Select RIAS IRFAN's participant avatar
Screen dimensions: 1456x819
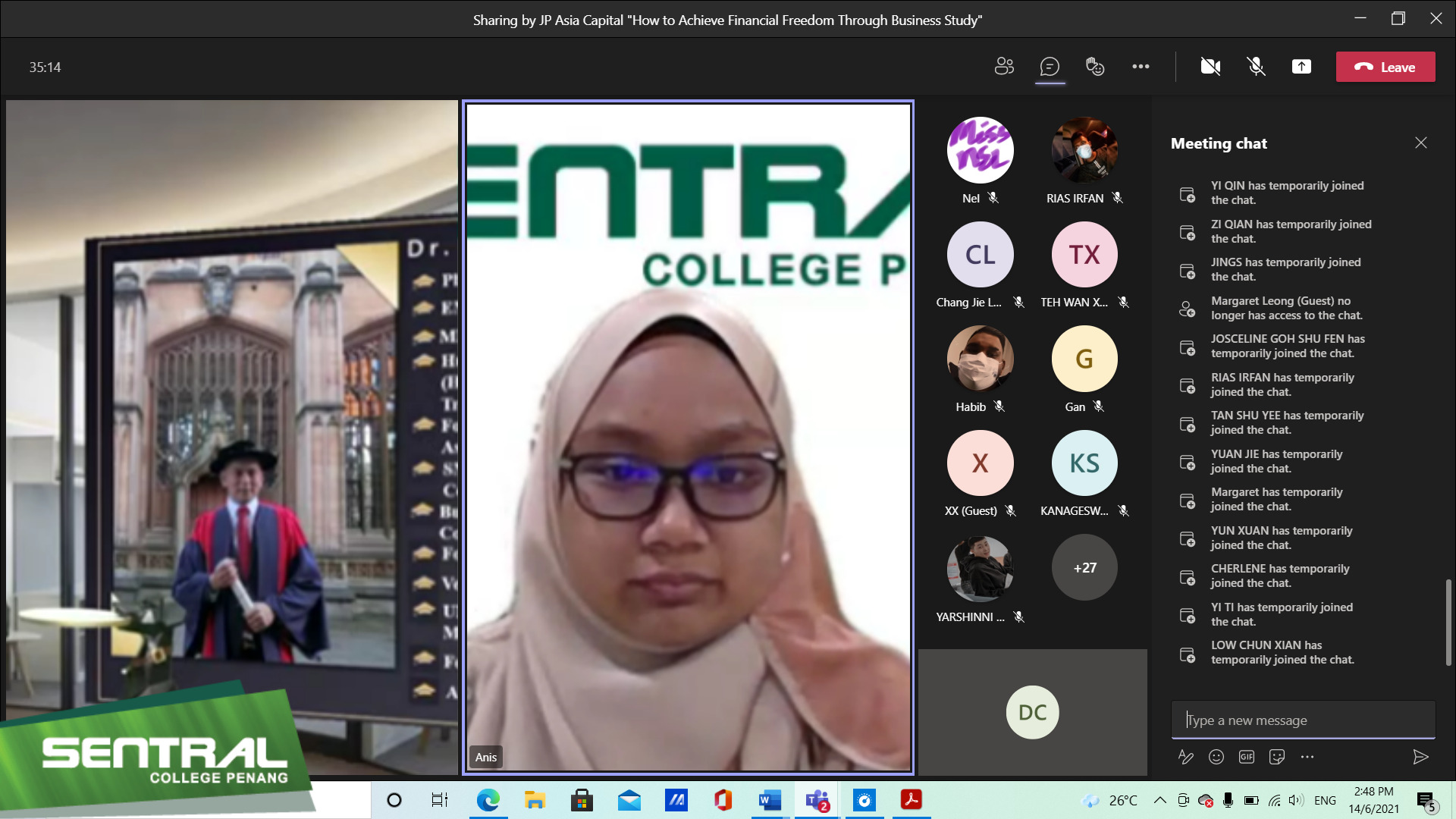click(x=1084, y=149)
